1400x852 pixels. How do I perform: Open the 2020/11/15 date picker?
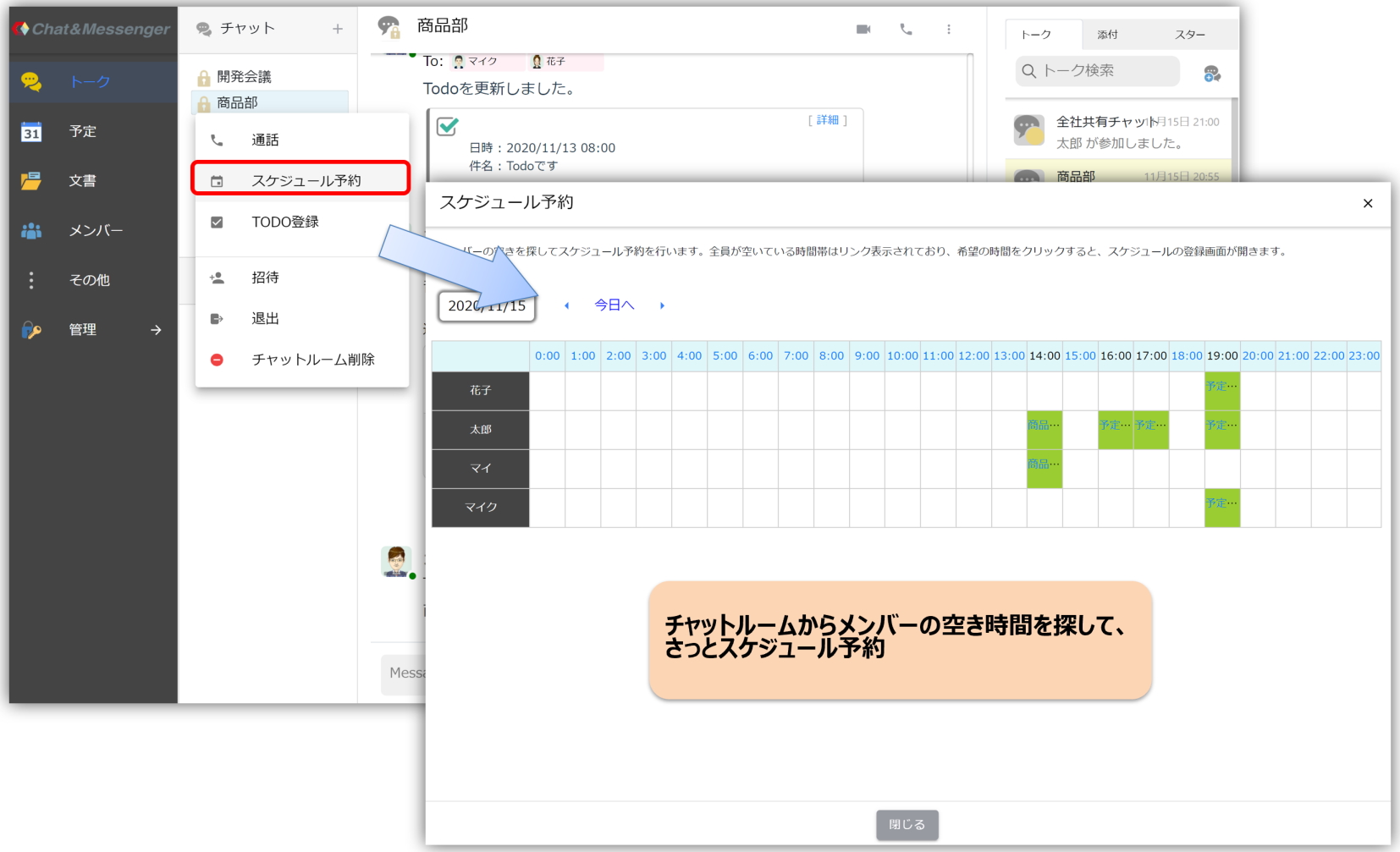487,305
